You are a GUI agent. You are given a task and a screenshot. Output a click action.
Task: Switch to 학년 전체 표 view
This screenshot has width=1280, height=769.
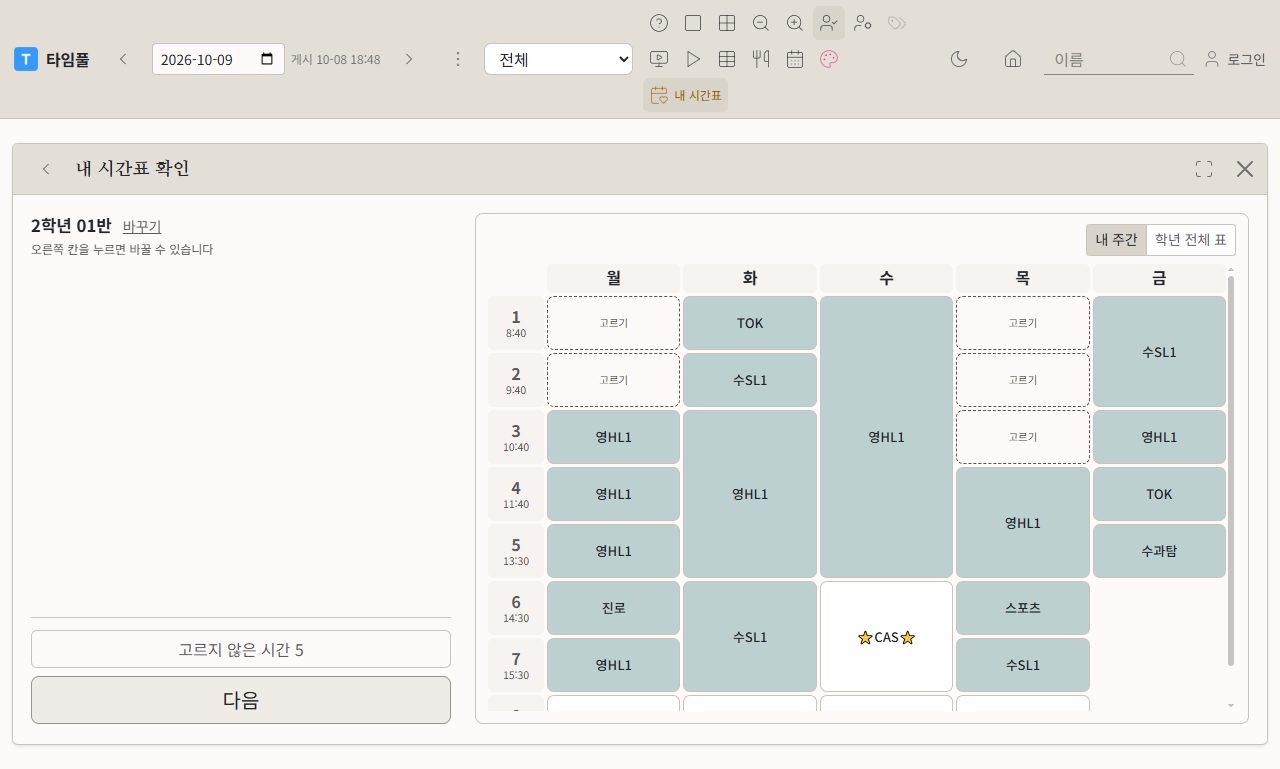point(1191,240)
